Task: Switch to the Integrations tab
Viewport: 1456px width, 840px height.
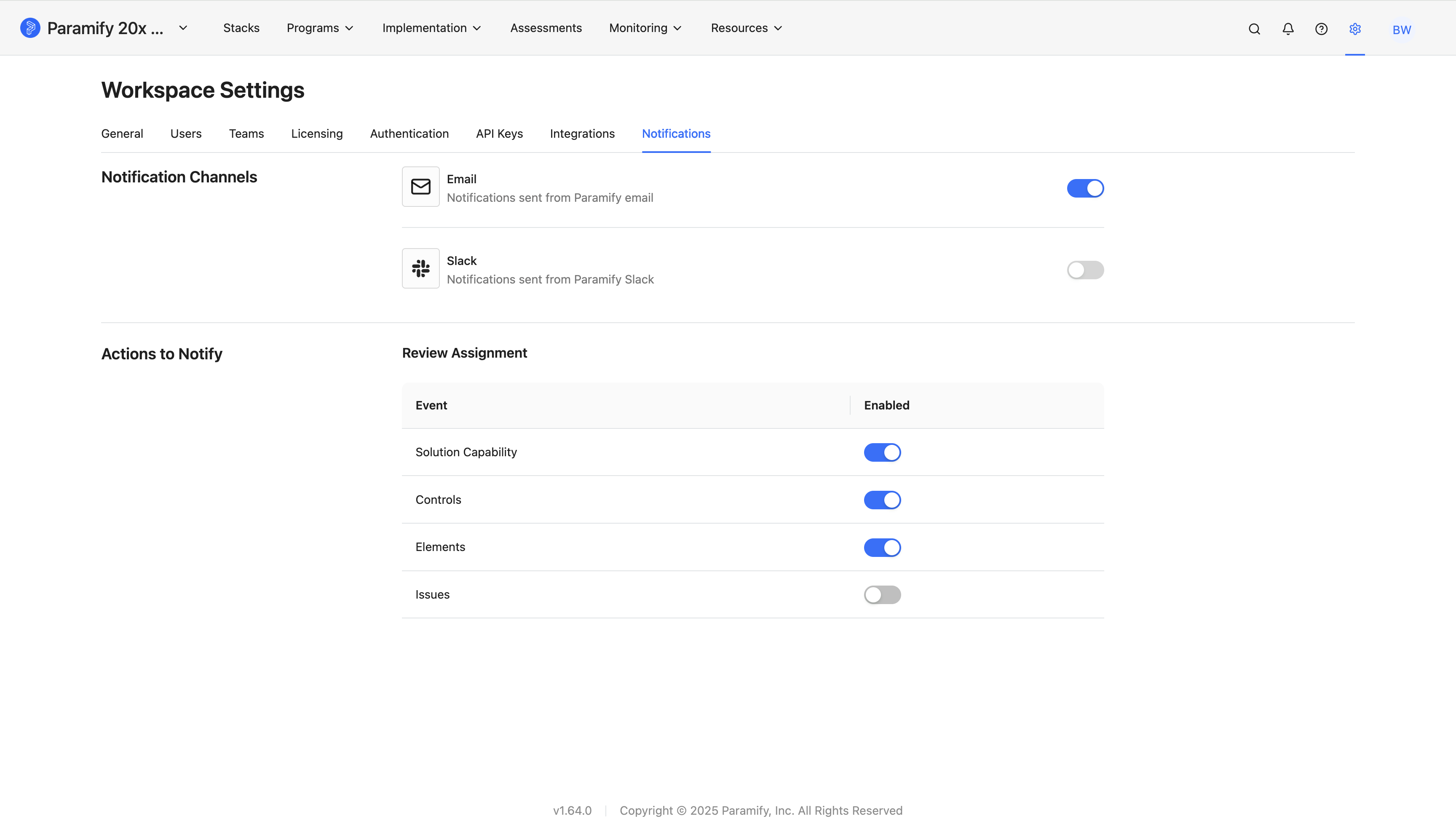Action: [x=582, y=134]
